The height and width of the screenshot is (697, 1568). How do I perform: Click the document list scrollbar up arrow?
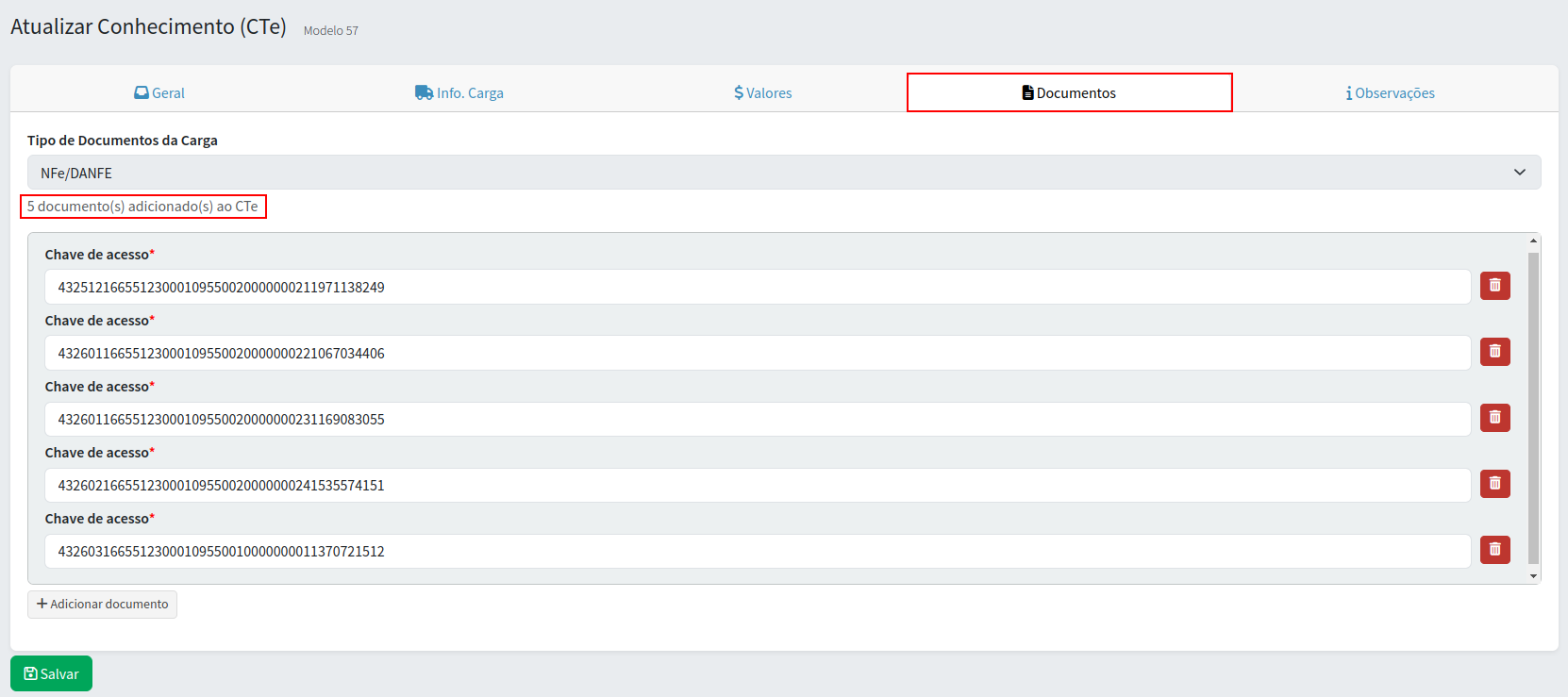(x=1533, y=241)
